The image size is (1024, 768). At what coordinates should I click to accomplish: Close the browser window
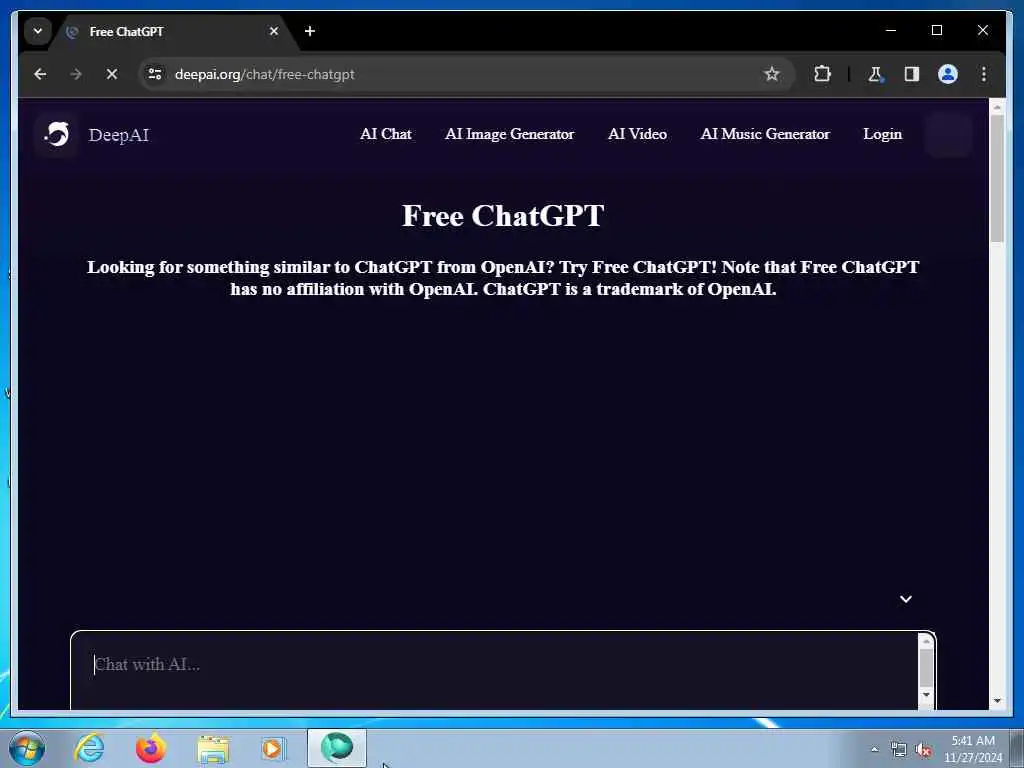pos(983,30)
